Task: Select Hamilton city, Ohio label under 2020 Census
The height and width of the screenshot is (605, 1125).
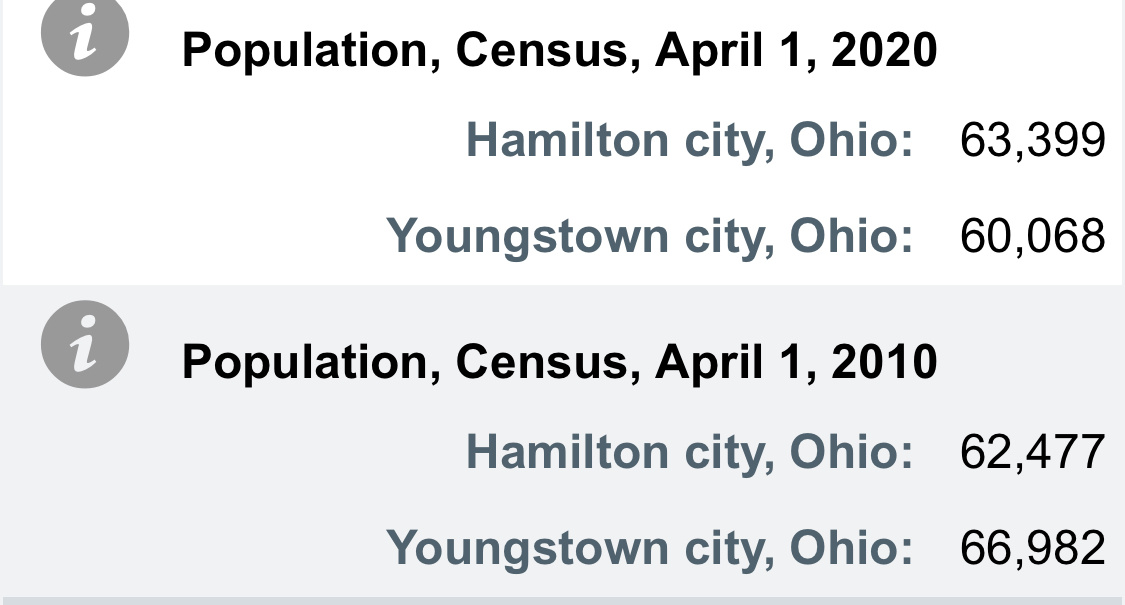Action: point(690,141)
